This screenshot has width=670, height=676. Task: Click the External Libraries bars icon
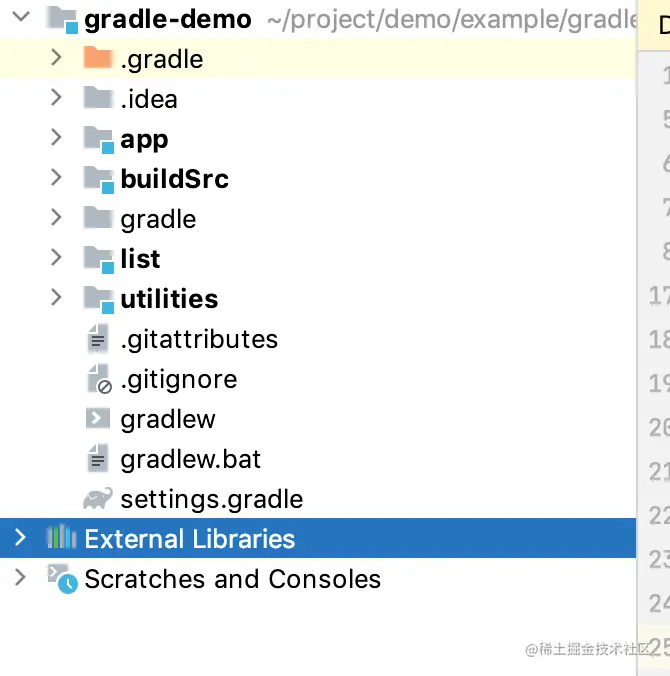tap(62, 539)
